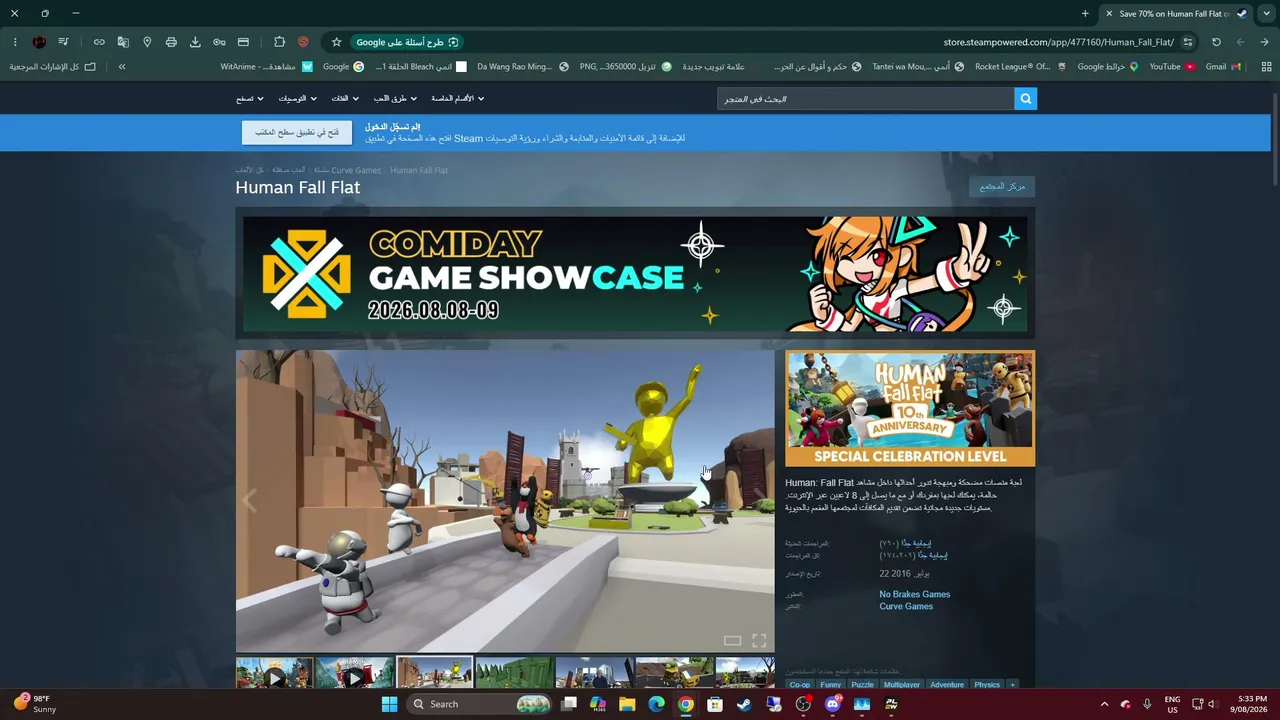Expand the تصفح store menu
The height and width of the screenshot is (720, 1280).
pos(249,99)
